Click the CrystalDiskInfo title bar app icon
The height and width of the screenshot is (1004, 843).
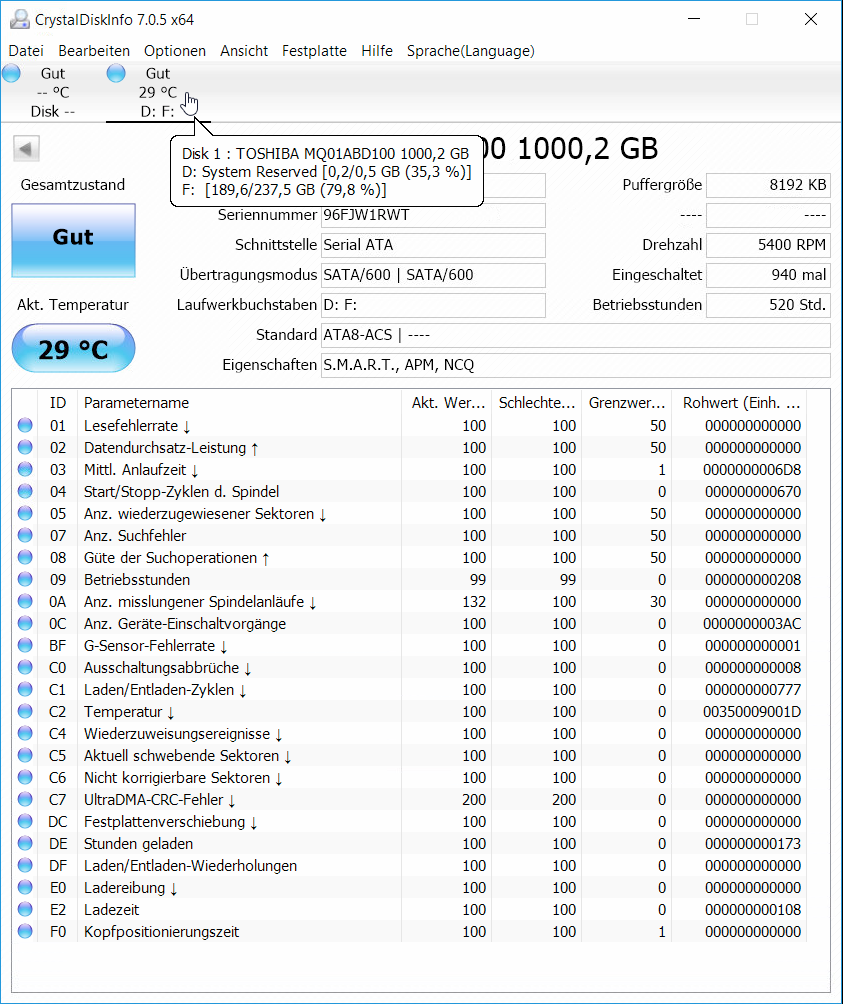pos(20,19)
